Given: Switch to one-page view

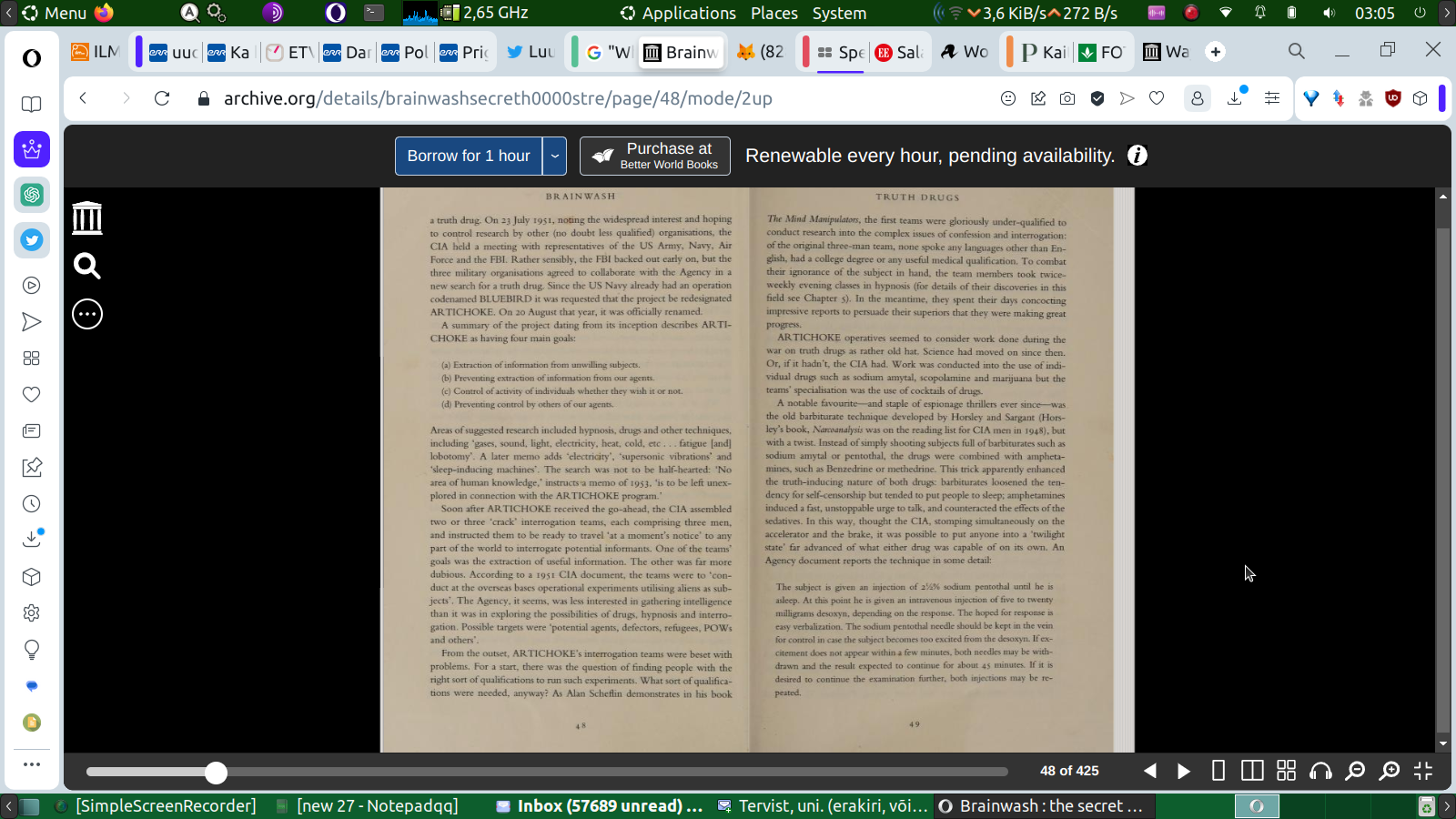Looking at the screenshot, I should coord(1218,772).
